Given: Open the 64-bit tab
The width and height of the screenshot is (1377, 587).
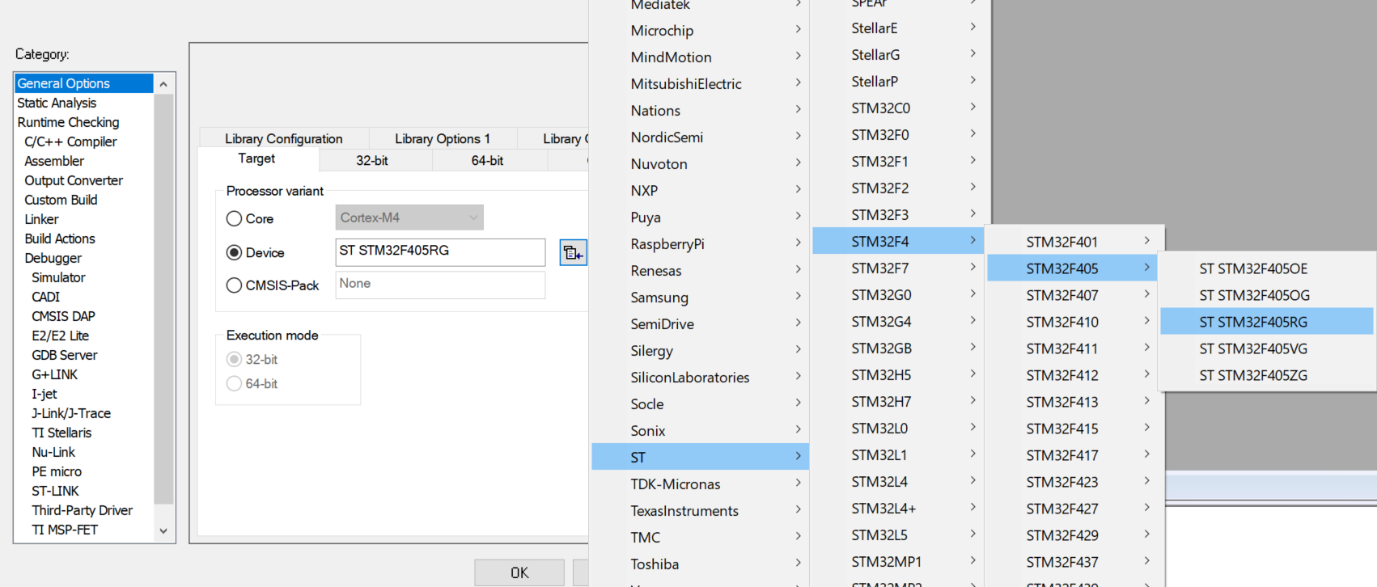Looking at the screenshot, I should pos(487,160).
